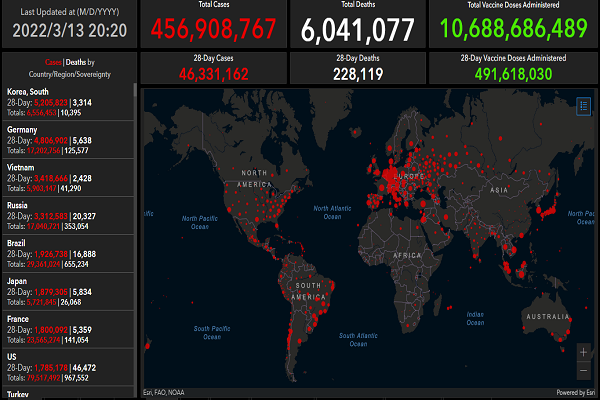Zoom out of the map with minus
Screen dimensions: 600x400
coord(583,371)
